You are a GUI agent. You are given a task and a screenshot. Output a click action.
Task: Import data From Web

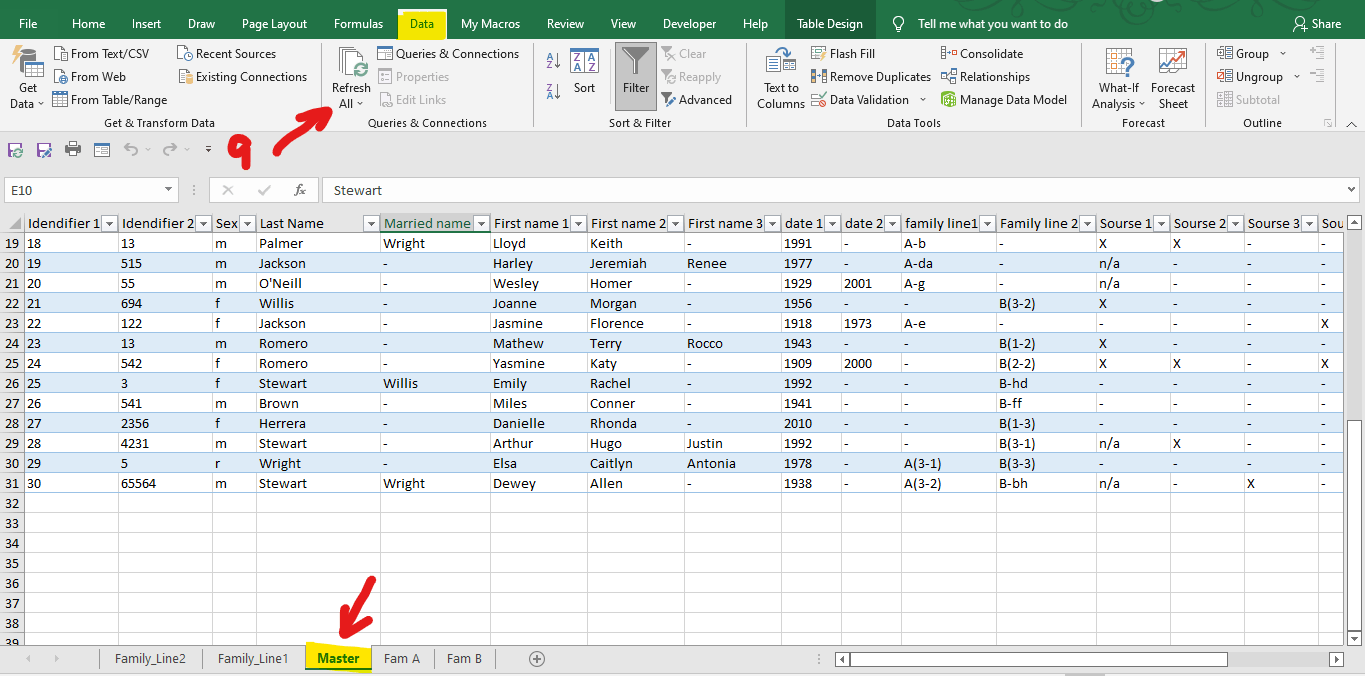click(89, 77)
